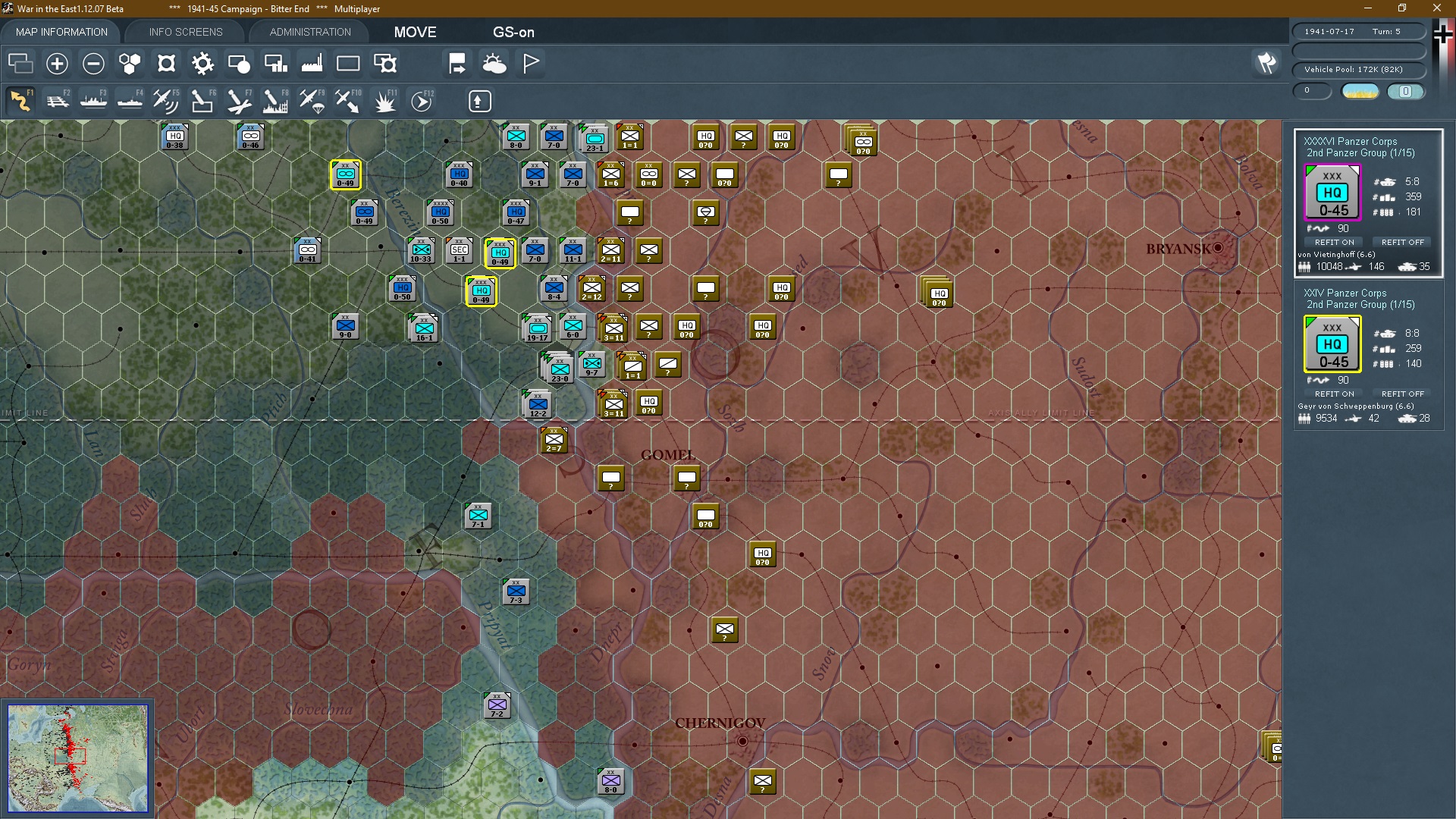The image size is (1456, 819).
Task: Click the minimap thumbnail overview
Action: coord(77,758)
